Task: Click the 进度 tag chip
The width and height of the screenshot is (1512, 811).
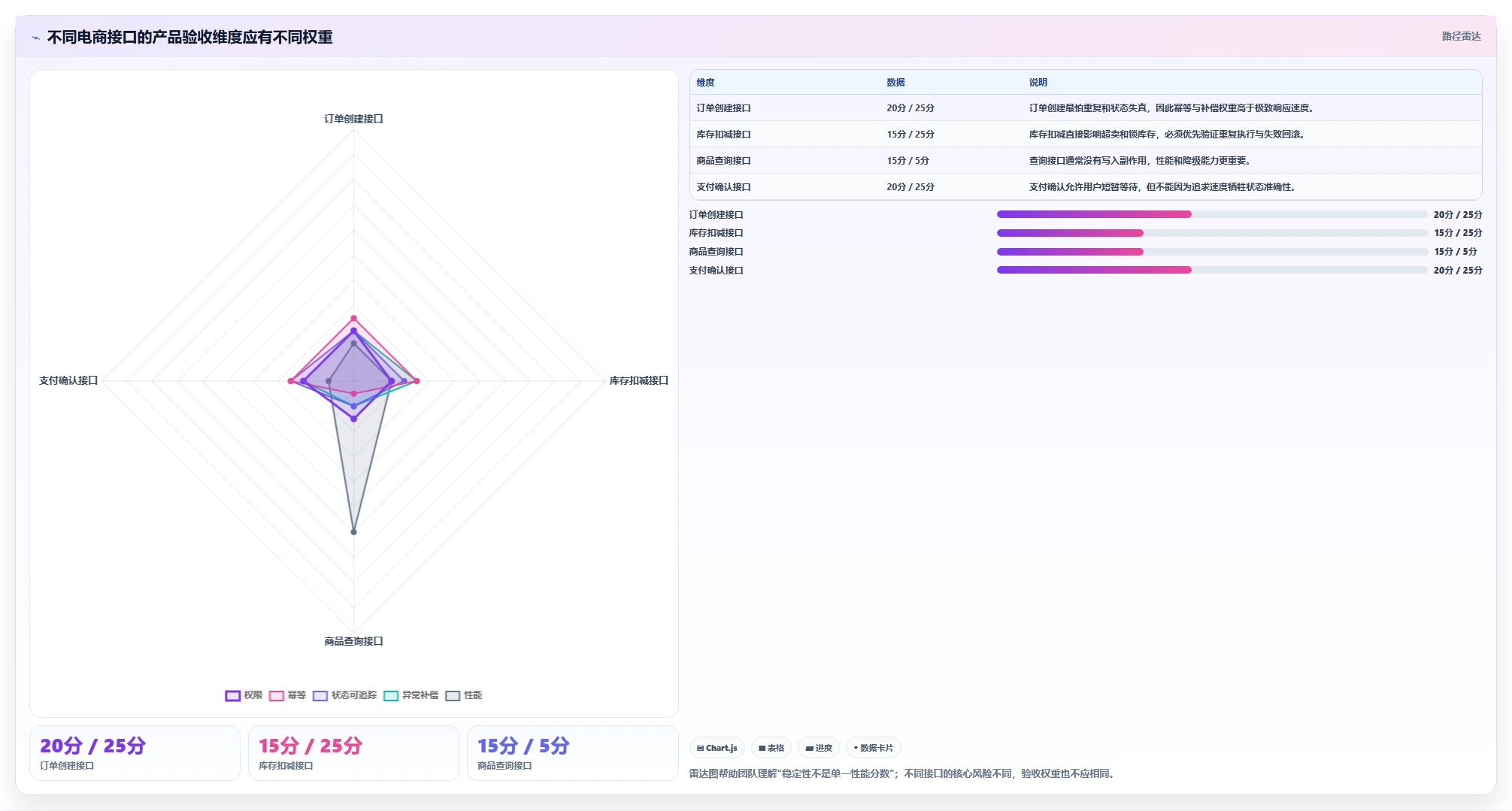Action: [x=819, y=748]
